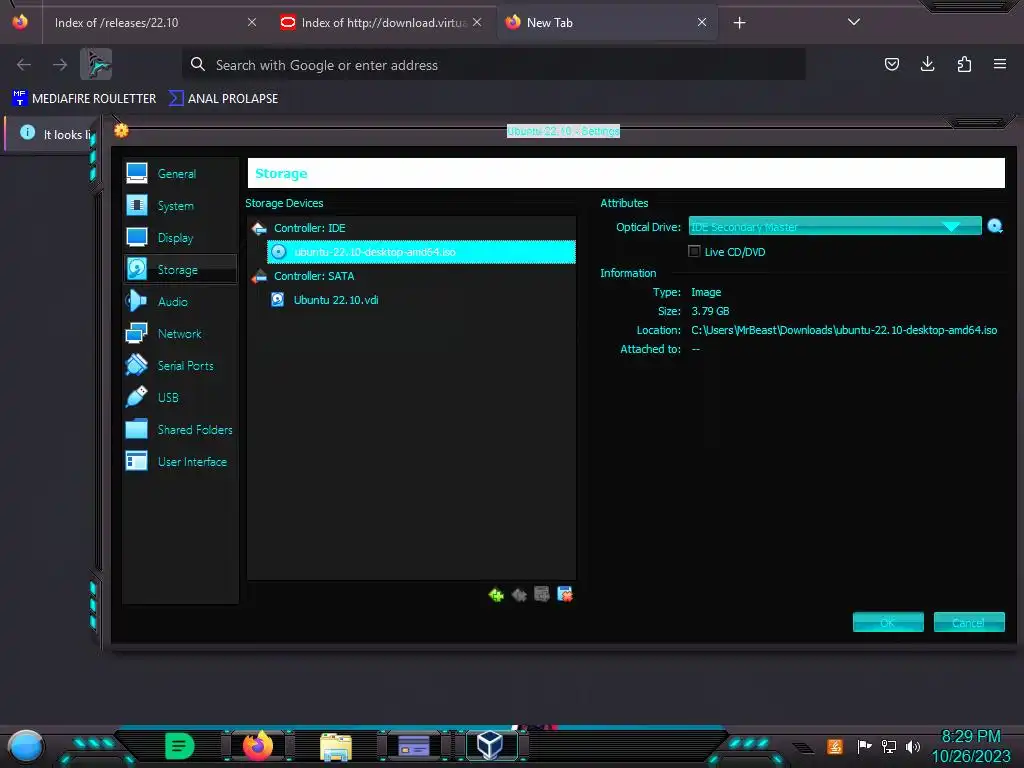Click the add controller icon
The image size is (1024, 768).
[x=496, y=595]
